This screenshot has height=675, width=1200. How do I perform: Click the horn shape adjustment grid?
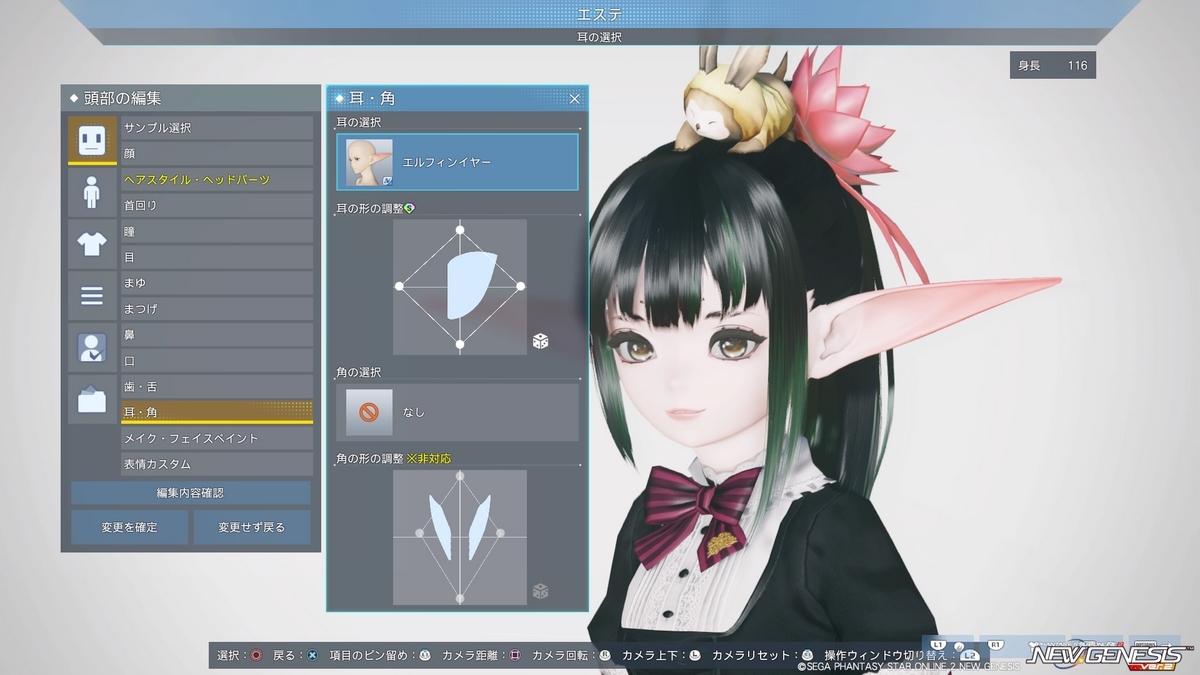coord(460,537)
